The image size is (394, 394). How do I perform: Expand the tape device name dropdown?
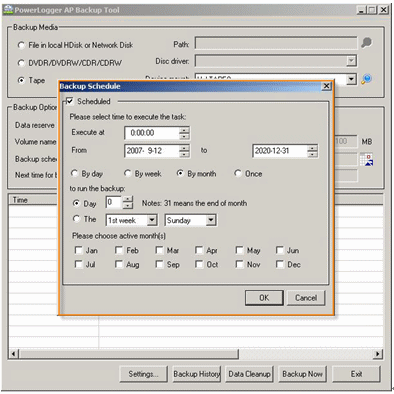[351, 79]
